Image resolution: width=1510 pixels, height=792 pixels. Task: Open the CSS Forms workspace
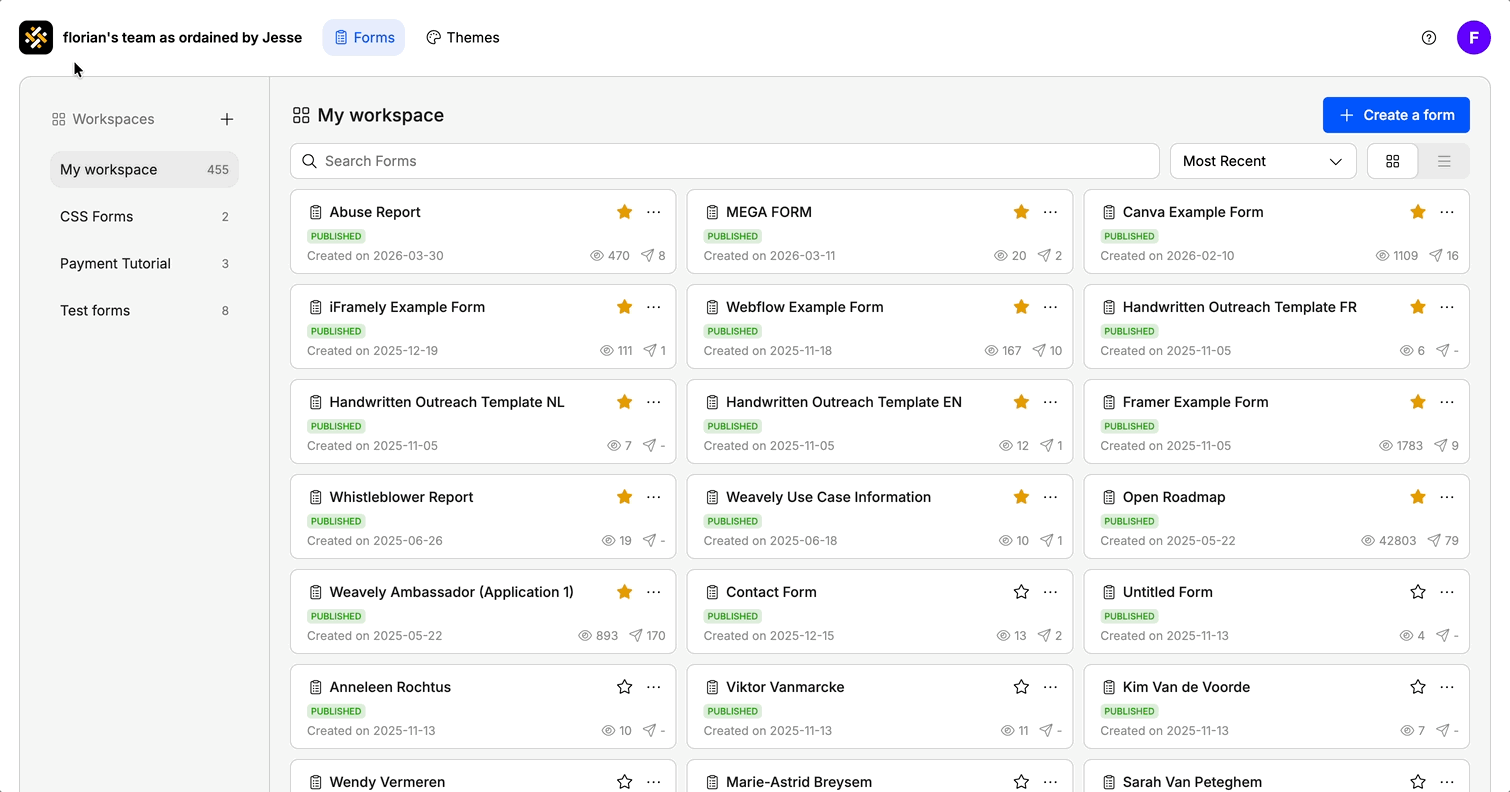pos(144,217)
